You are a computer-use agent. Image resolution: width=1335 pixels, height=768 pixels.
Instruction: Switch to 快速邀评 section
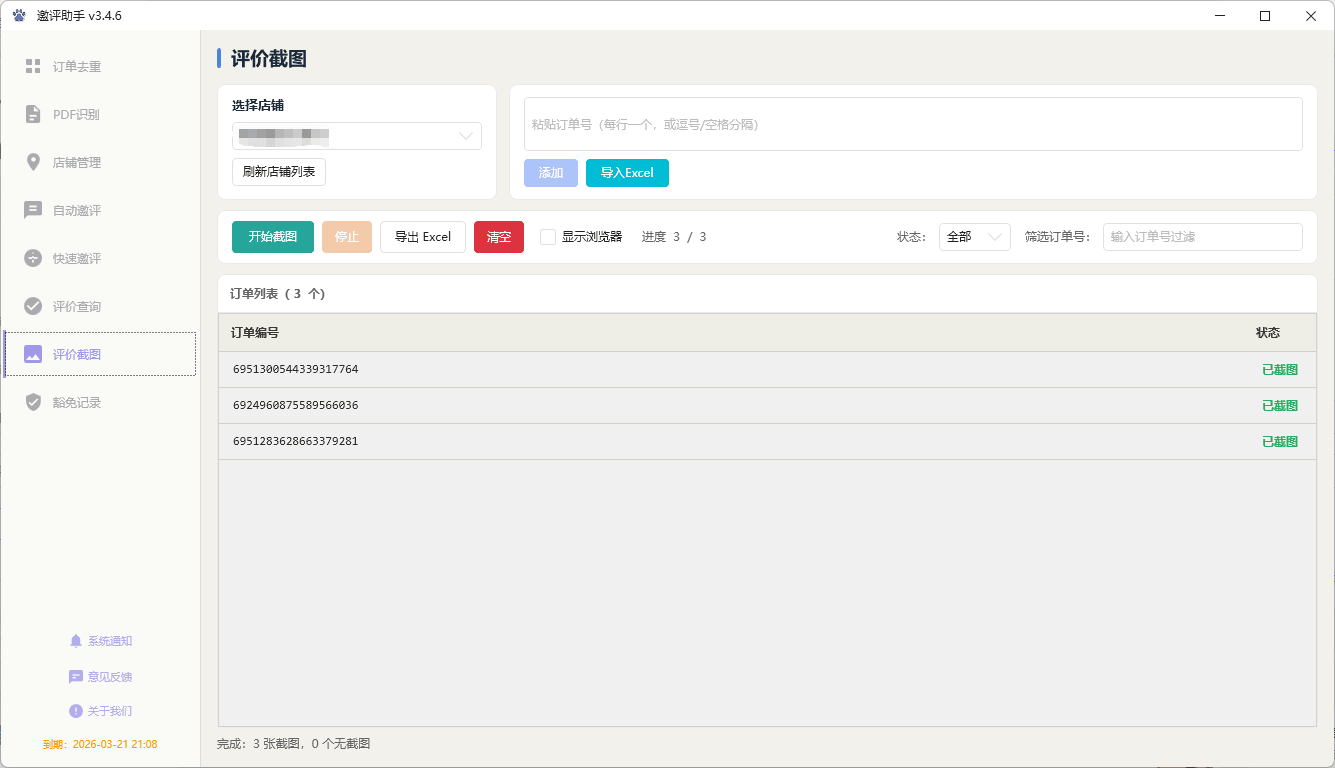(x=100, y=258)
